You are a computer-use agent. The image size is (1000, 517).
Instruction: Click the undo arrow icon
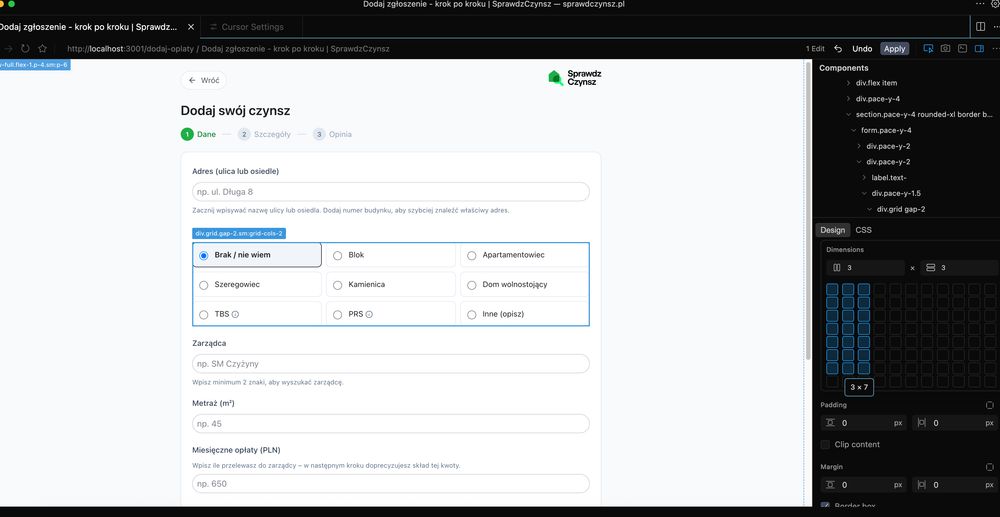point(838,48)
